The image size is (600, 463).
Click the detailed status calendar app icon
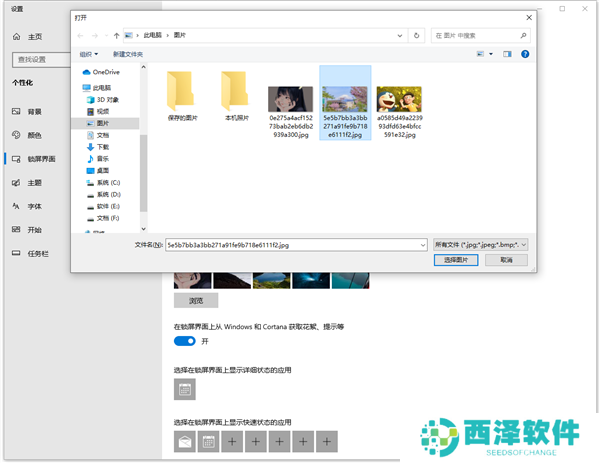click(185, 390)
